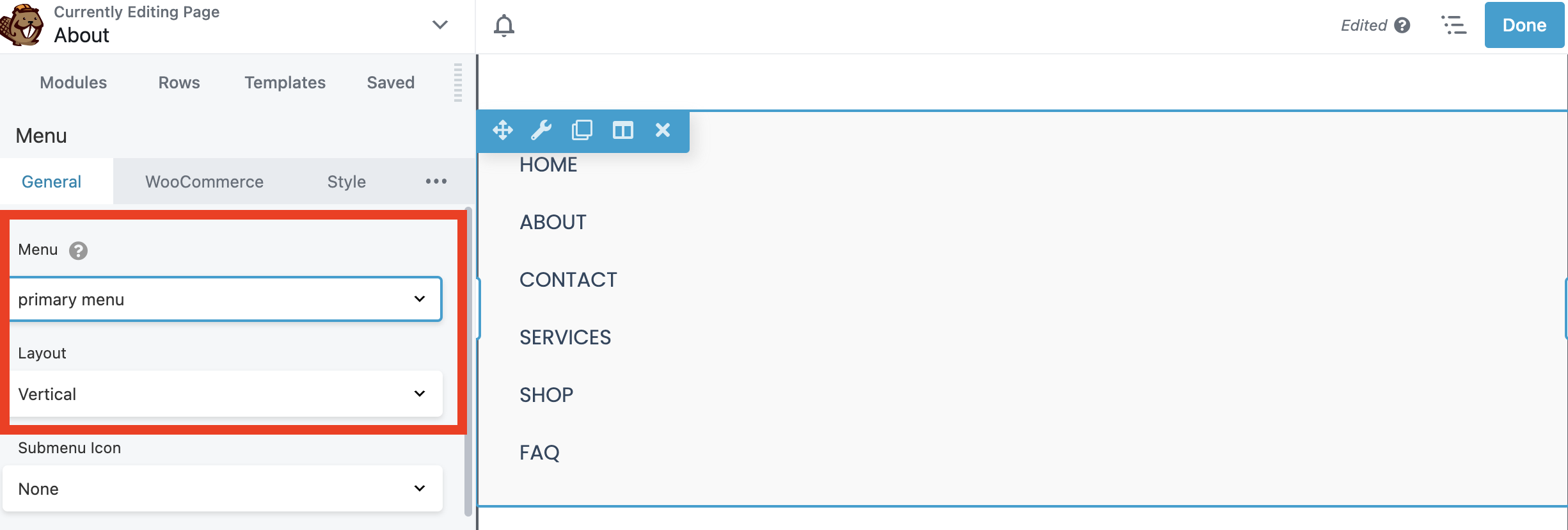Switch to the WooCommerce settings tab
This screenshot has width=1568, height=530.
click(204, 181)
